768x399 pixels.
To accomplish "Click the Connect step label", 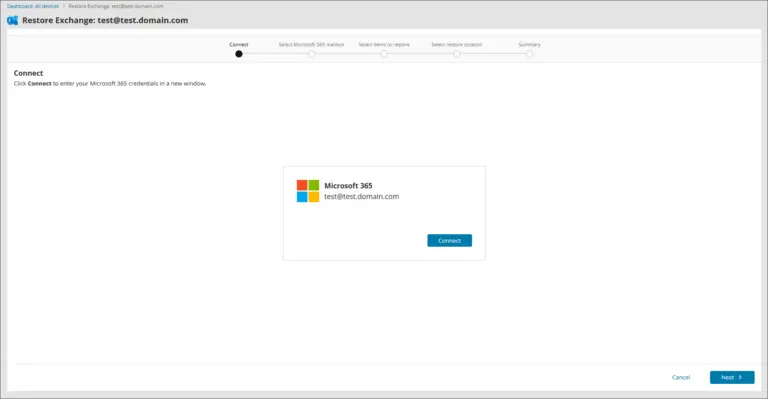I will pos(239,45).
